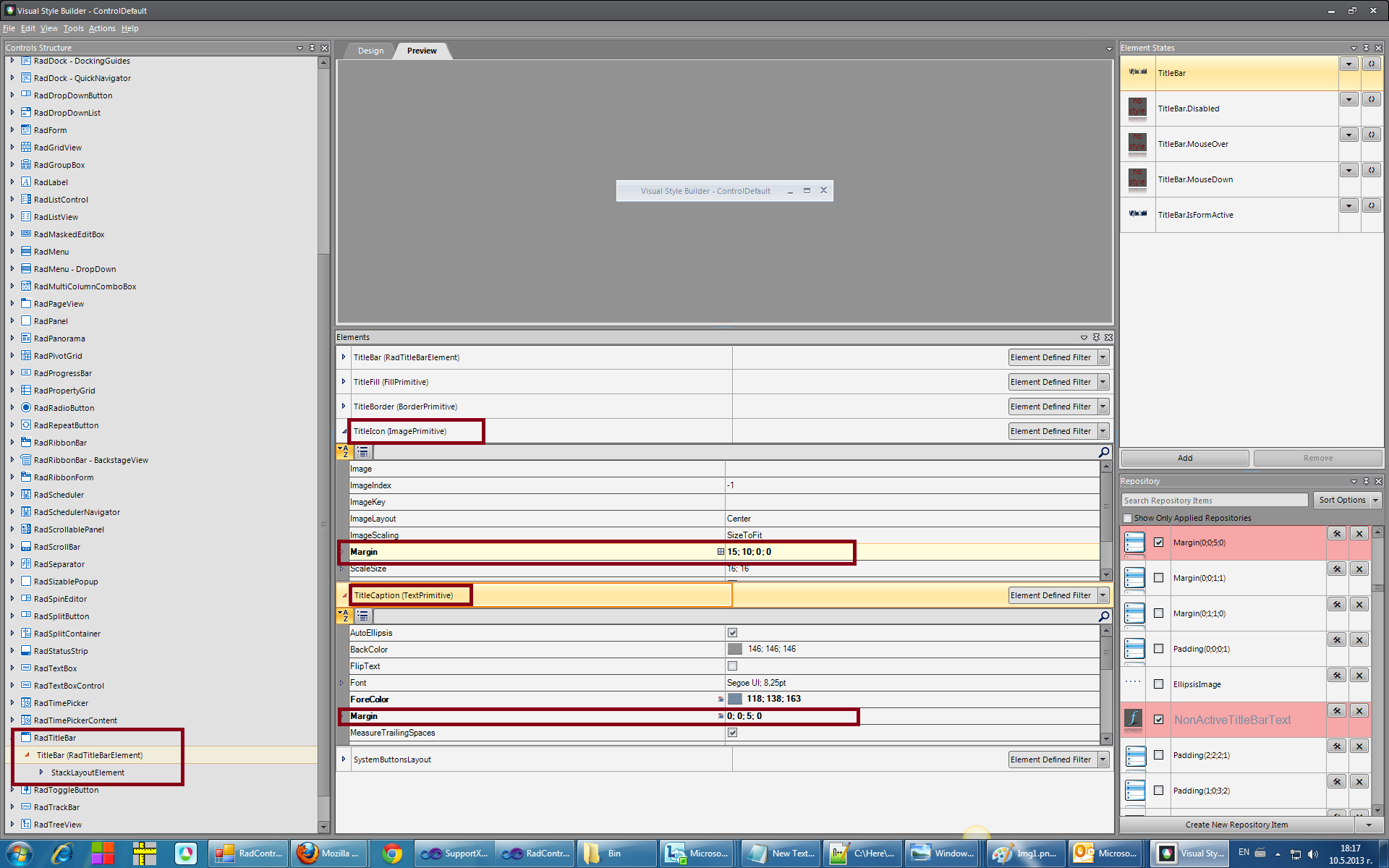Click search icon in TitleIcon property grid
1389x868 pixels.
tap(1104, 452)
